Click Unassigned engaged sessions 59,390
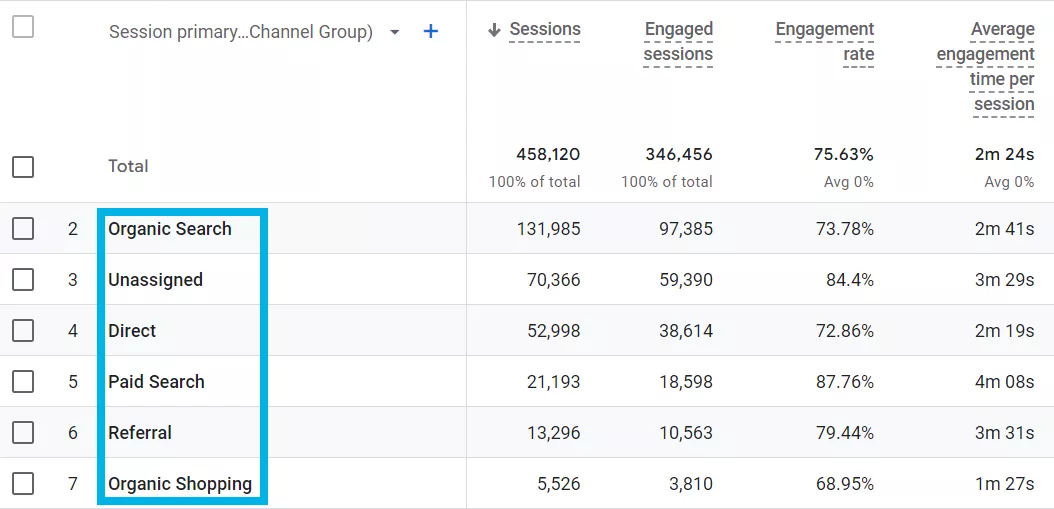Screen dimensions: 1054x509 tap(686, 280)
